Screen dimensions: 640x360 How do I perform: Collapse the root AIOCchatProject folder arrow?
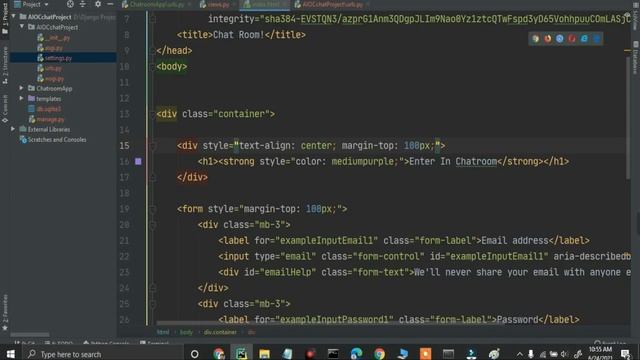pos(14,17)
